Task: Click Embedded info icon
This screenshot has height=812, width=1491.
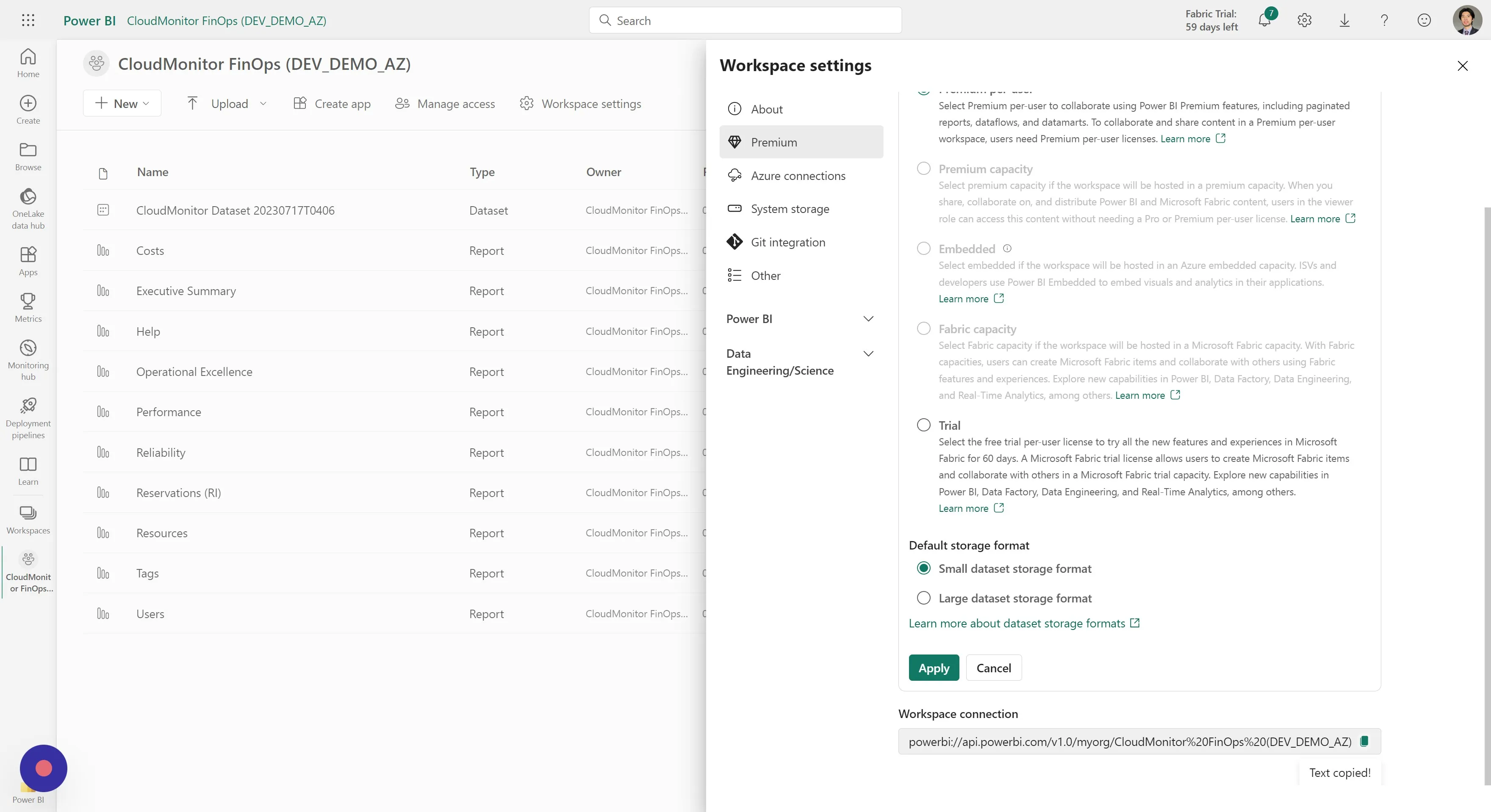Action: [1007, 248]
